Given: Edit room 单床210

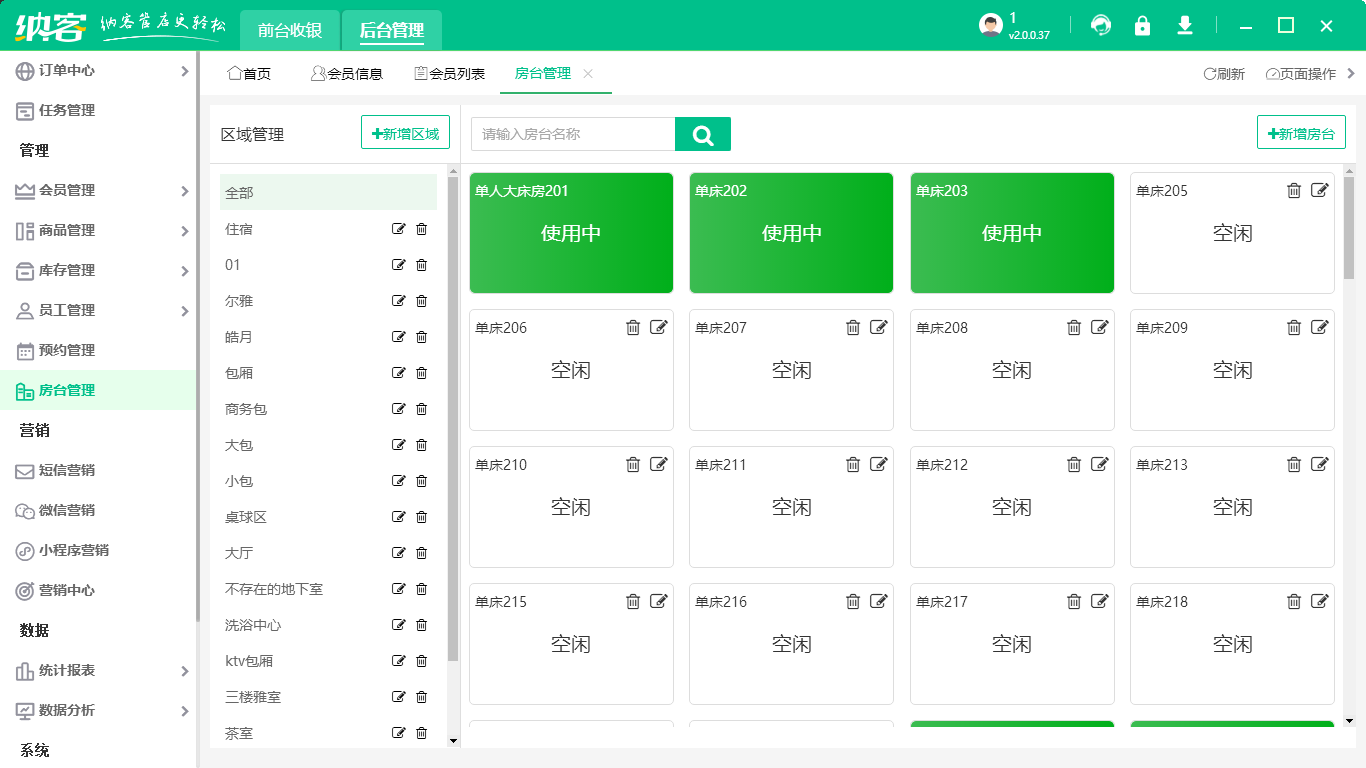Looking at the screenshot, I should tap(659, 464).
